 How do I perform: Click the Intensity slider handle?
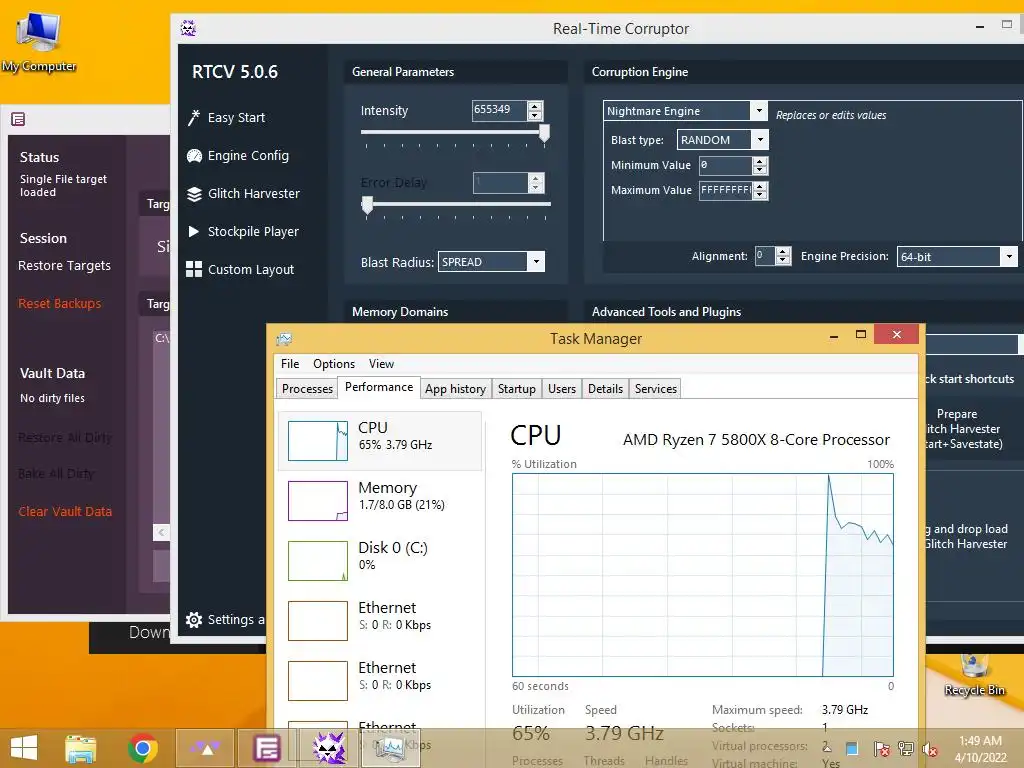click(x=543, y=134)
